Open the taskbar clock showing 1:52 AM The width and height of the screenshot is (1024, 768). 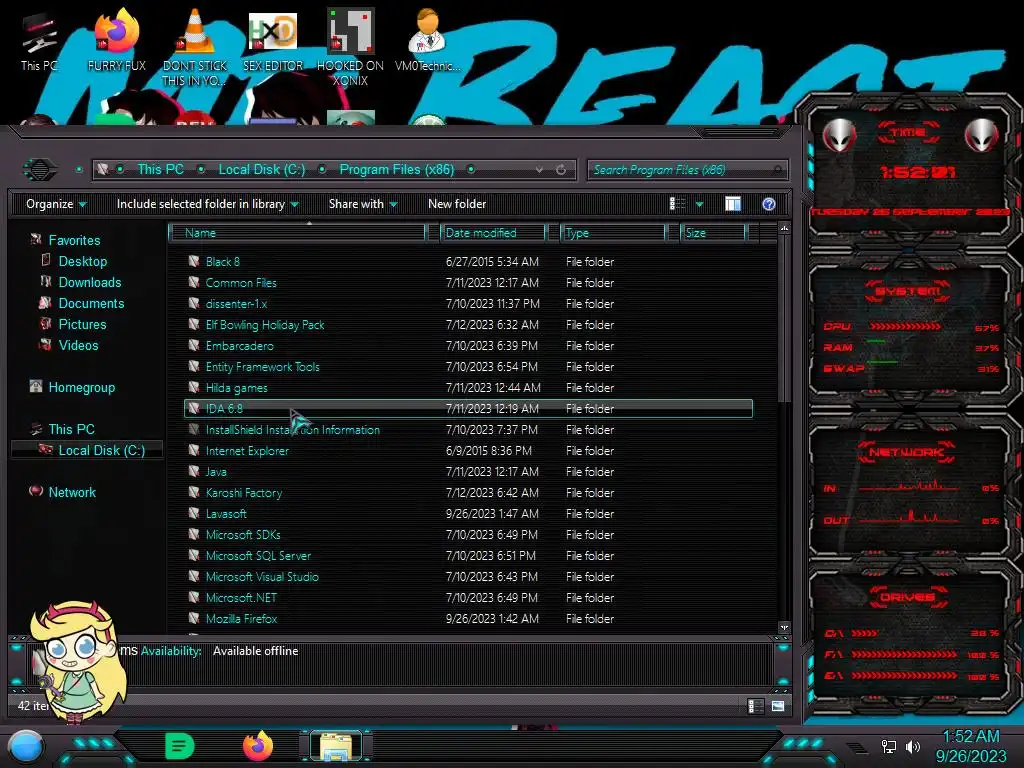coord(971,746)
